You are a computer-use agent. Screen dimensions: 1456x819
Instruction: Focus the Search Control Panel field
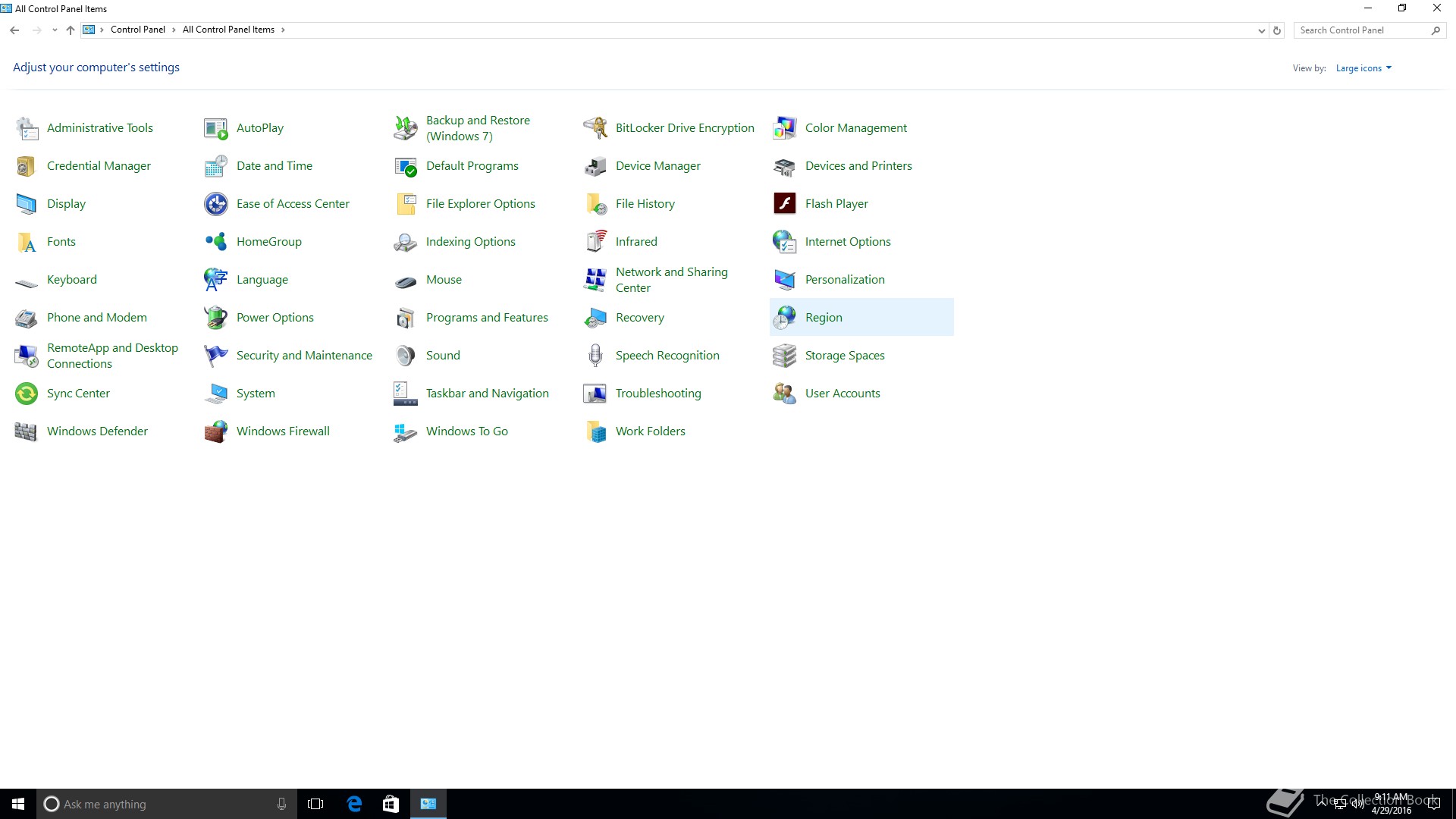1370,30
